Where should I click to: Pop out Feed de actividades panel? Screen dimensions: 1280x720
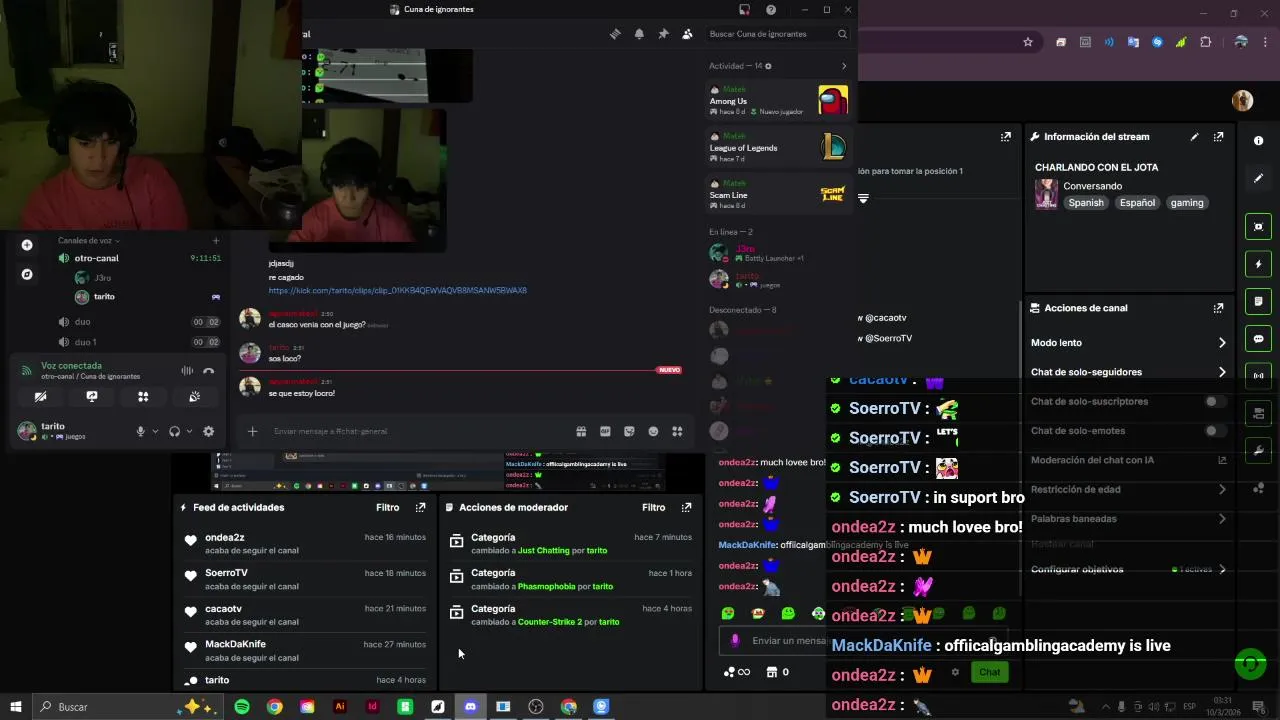click(x=420, y=508)
